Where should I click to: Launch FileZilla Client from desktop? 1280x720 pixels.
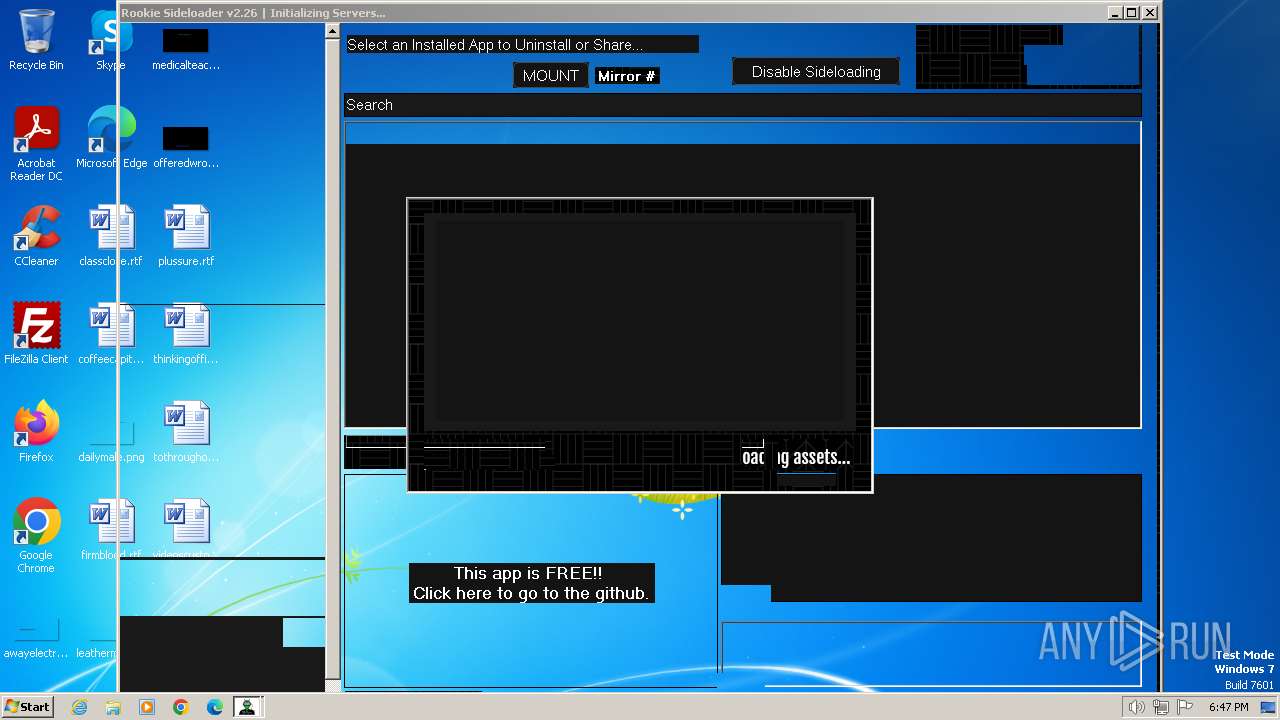pos(36,334)
